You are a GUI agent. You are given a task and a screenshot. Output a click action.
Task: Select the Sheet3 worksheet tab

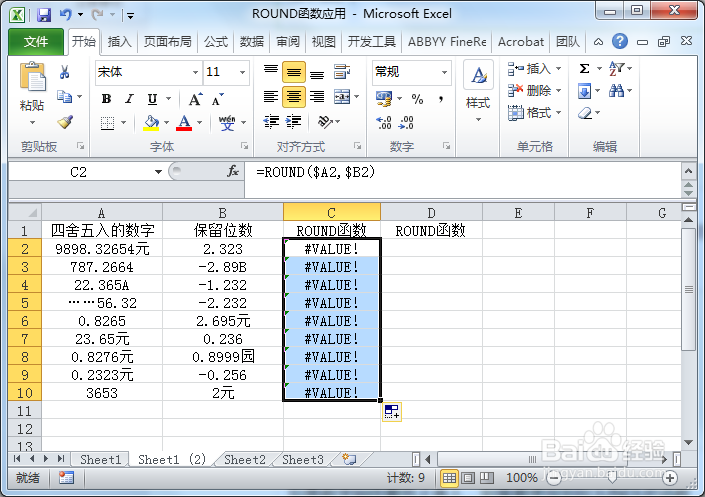[303, 459]
